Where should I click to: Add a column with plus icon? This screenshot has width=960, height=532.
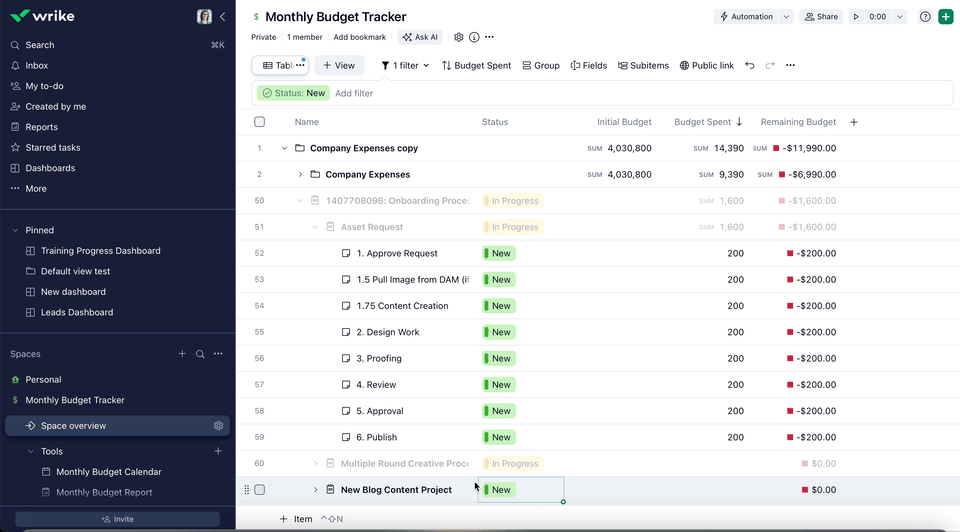pyautogui.click(x=854, y=122)
